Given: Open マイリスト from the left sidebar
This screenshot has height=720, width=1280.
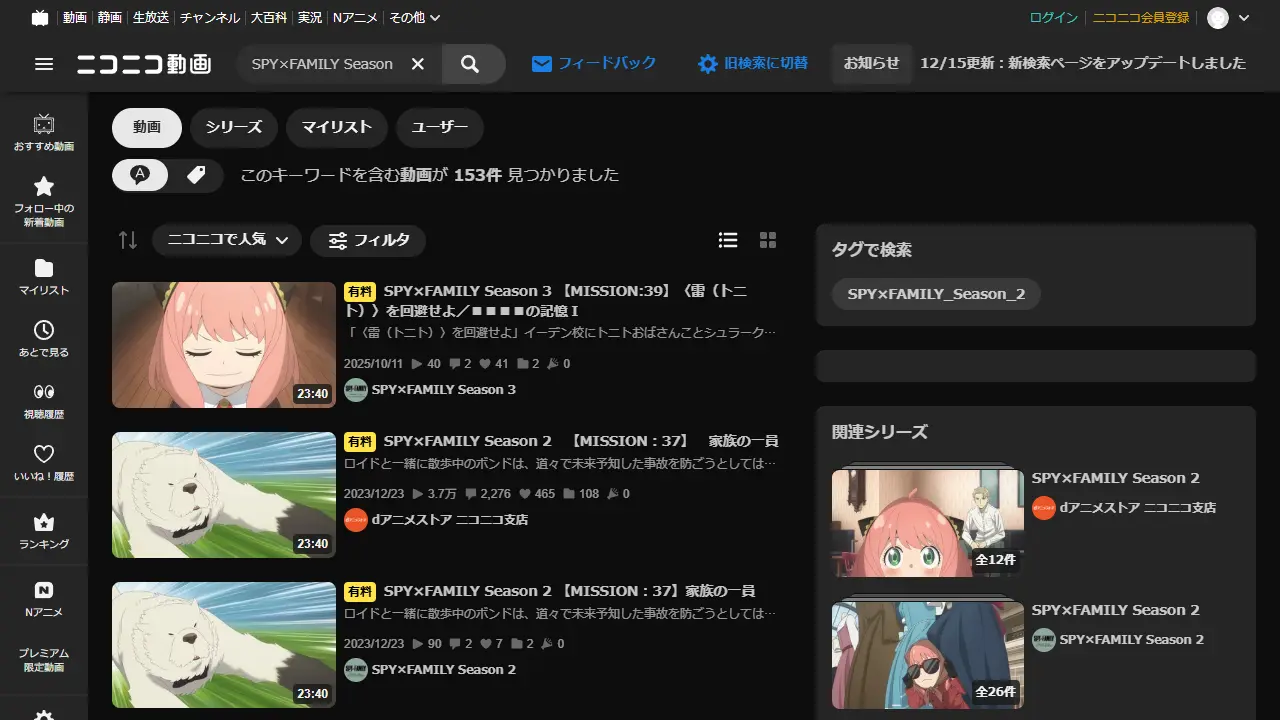Looking at the screenshot, I should coord(43,270).
